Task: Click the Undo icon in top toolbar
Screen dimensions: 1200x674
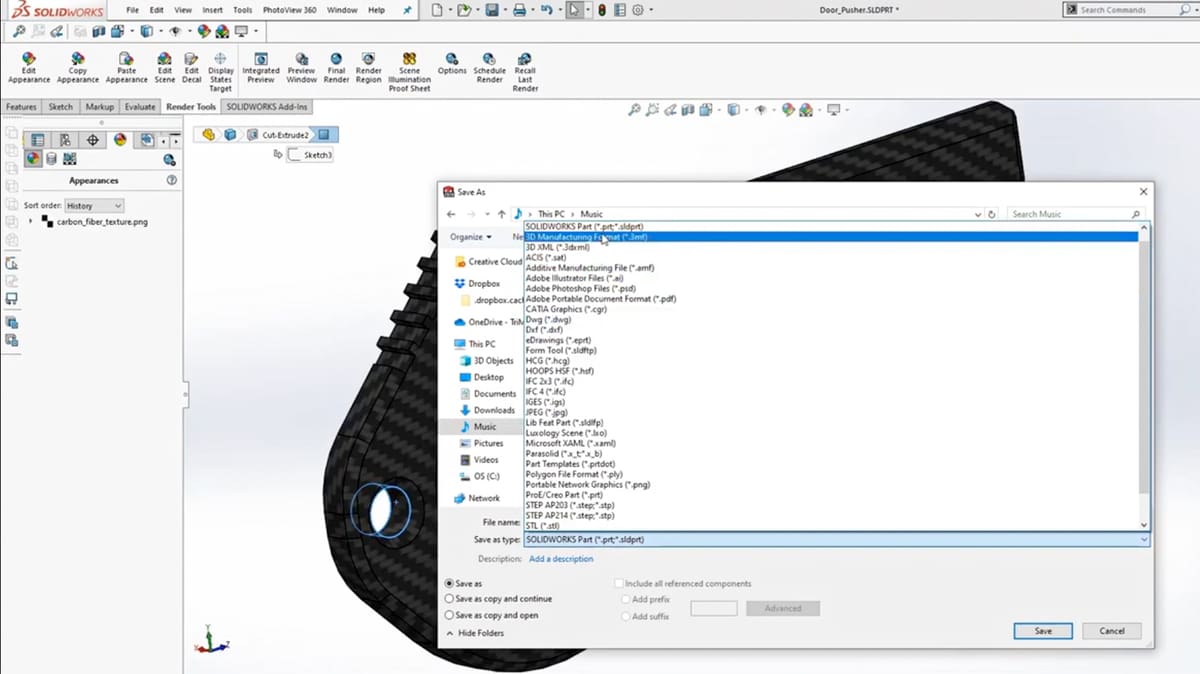Action: 546,10
